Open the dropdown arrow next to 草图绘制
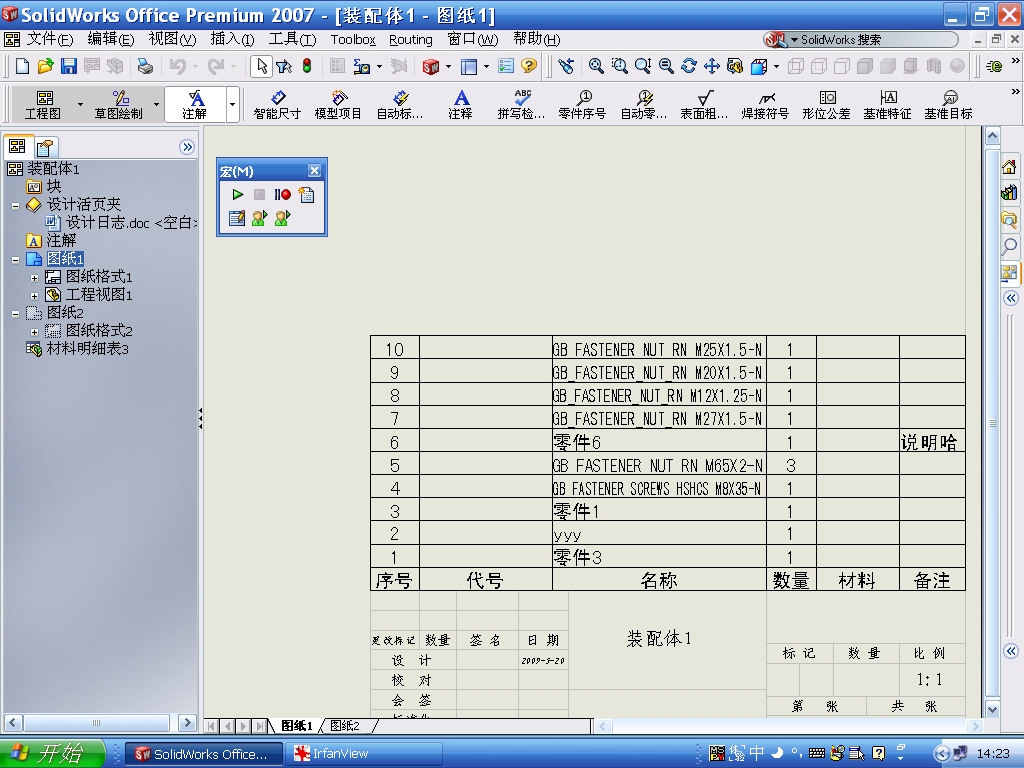 click(156, 104)
